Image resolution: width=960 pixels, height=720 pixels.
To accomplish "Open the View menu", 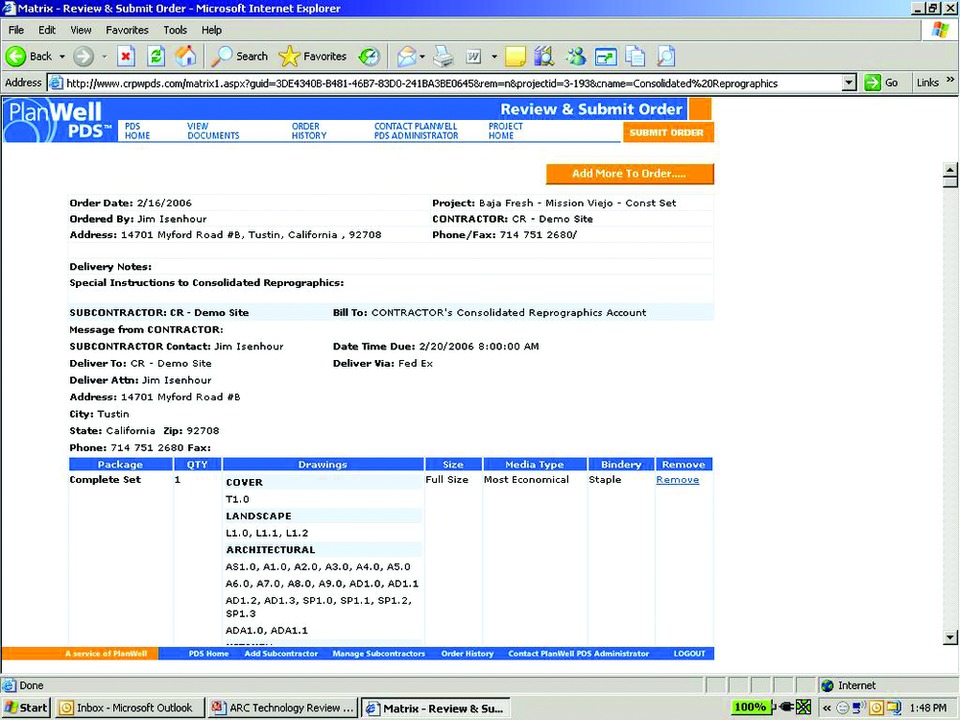I will point(80,30).
